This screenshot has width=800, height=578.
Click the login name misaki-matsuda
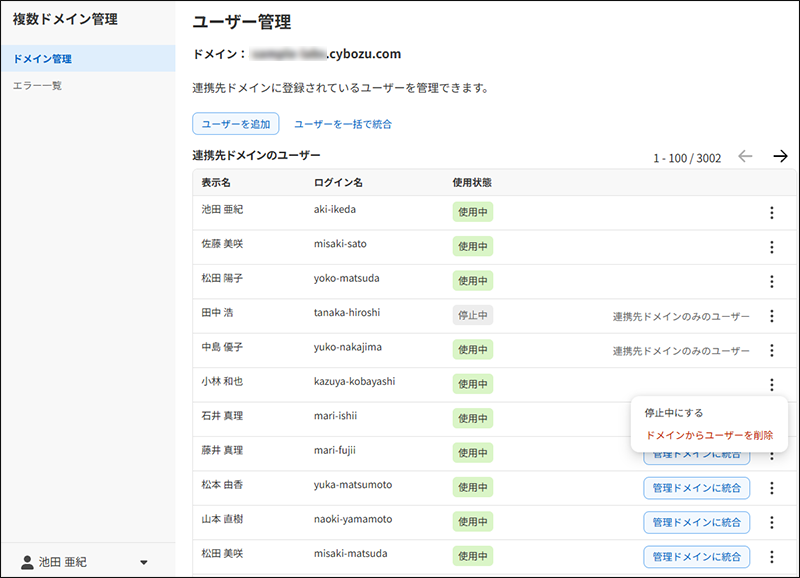pyautogui.click(x=350, y=554)
